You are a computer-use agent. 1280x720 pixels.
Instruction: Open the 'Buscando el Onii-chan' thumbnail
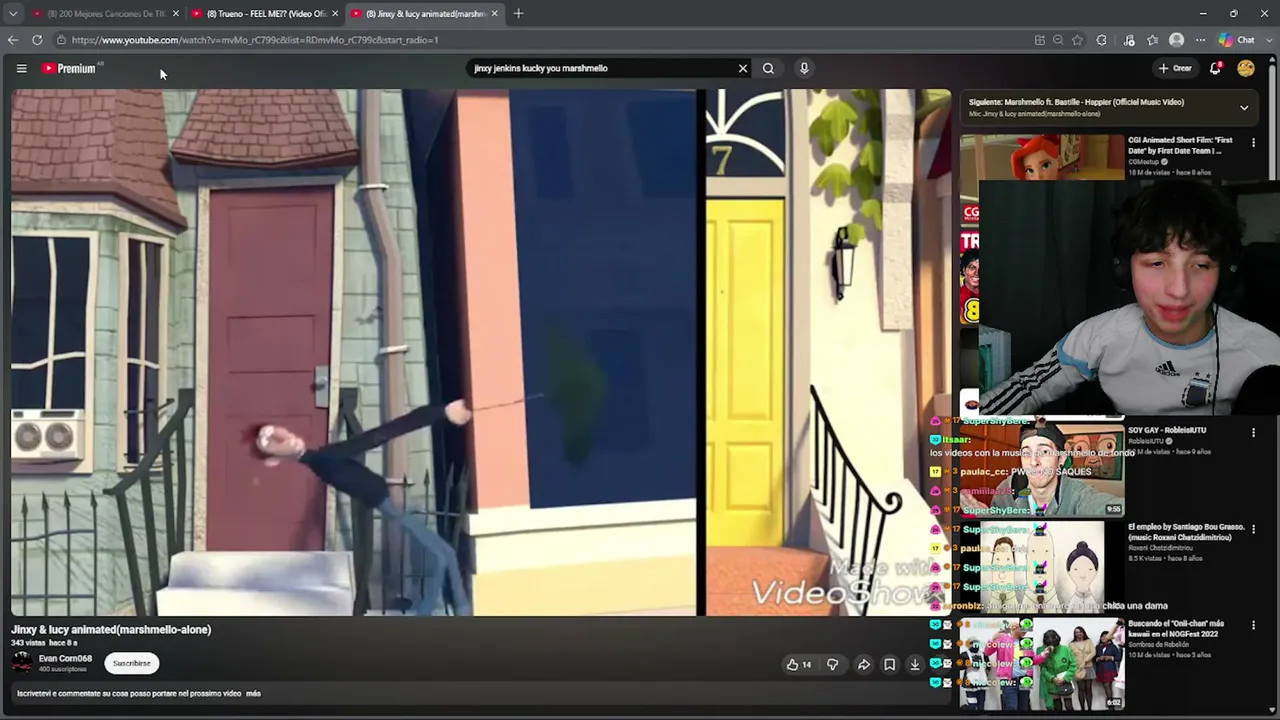coord(1042,663)
